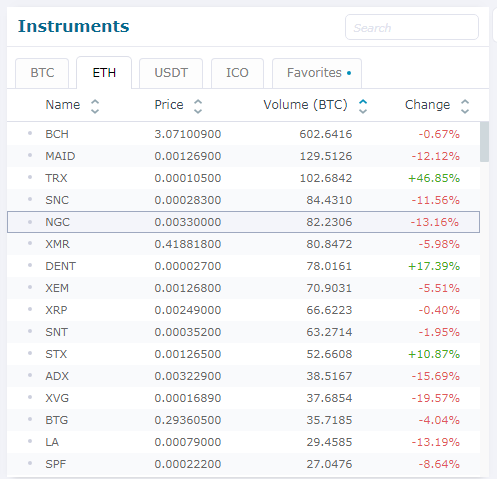Toggle favorite dot for XRP
This screenshot has height=479, width=497.
[x=30, y=309]
